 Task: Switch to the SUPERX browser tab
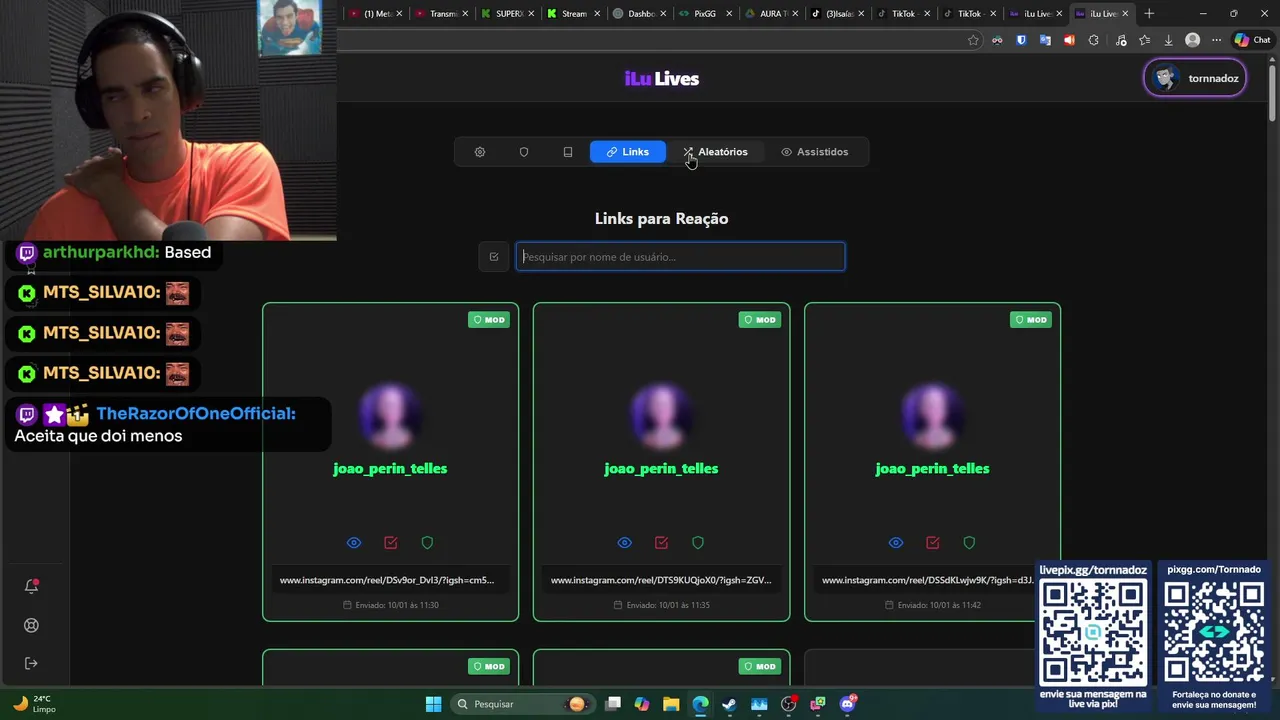(x=508, y=14)
